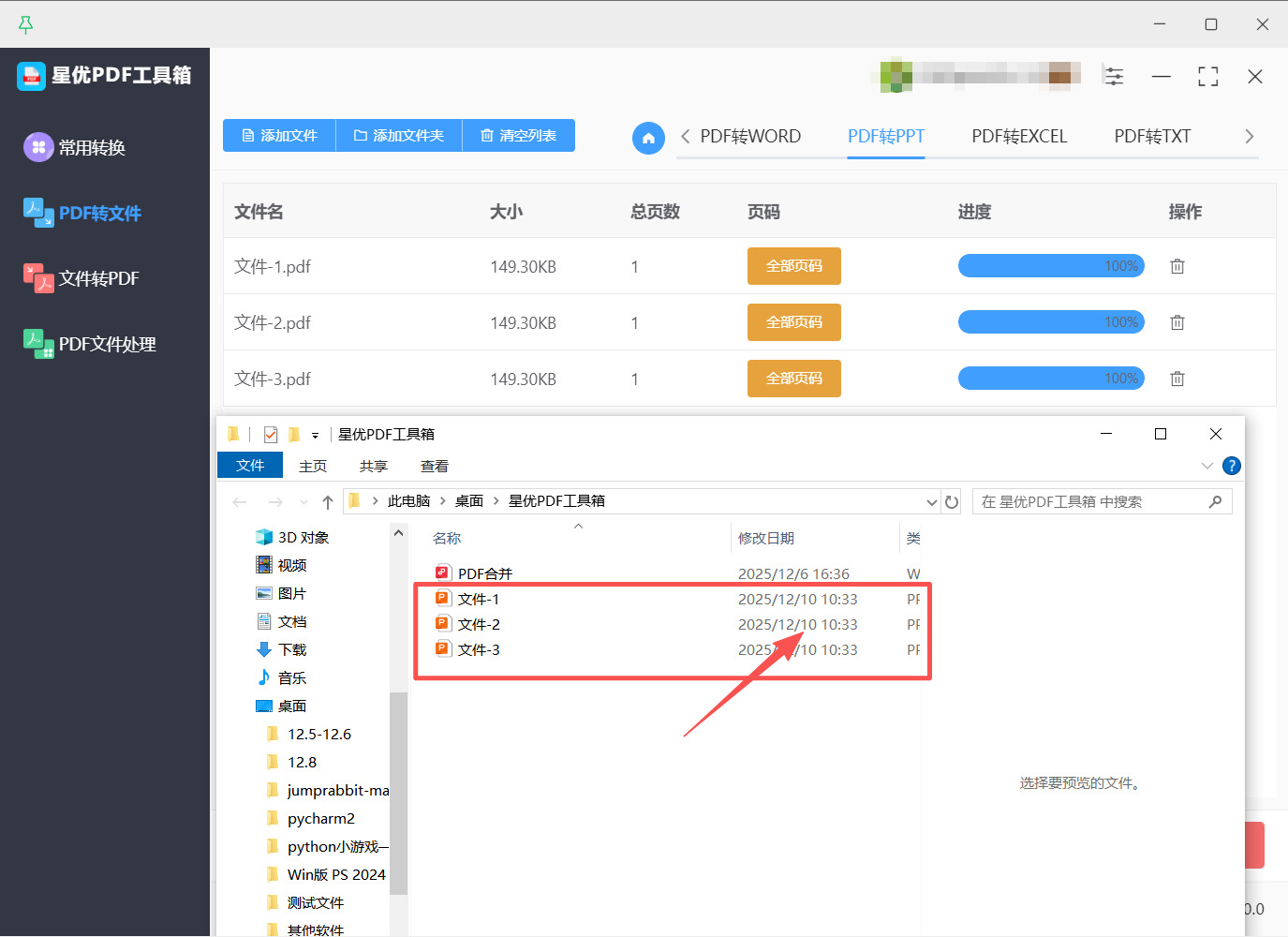Open the 主页 ribbon tab in Explorer

[x=313, y=466]
